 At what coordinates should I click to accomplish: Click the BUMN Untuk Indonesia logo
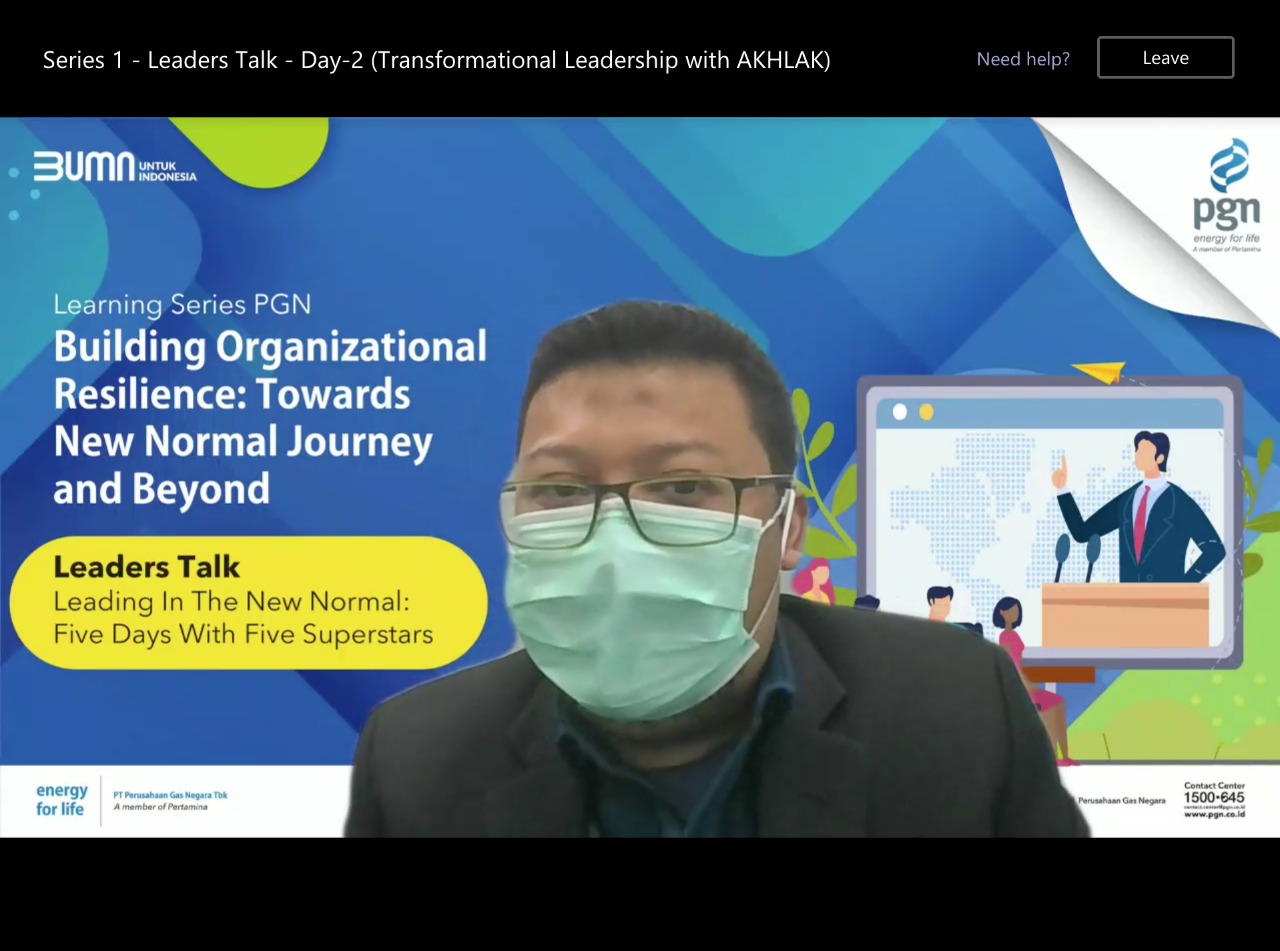[115, 167]
